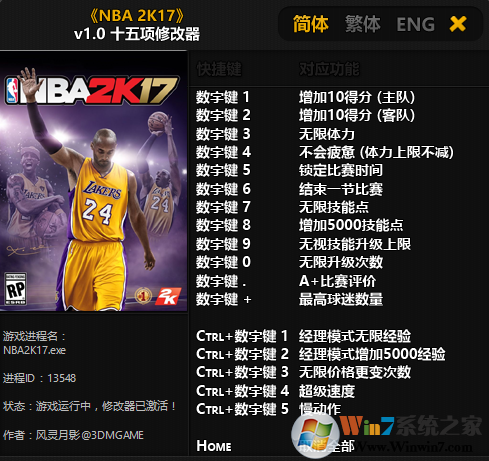The image size is (489, 461).
Task: Click the 游戏进程名 label
Action: coord(34,336)
